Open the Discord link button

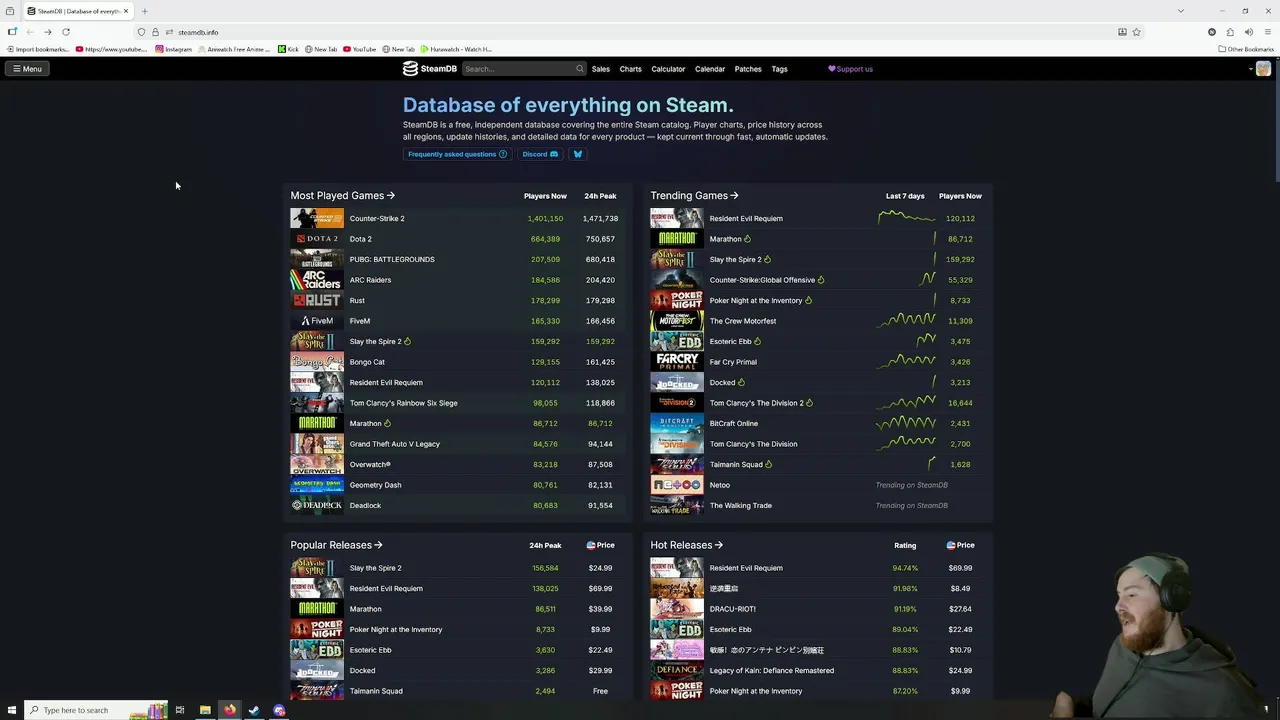(x=540, y=154)
